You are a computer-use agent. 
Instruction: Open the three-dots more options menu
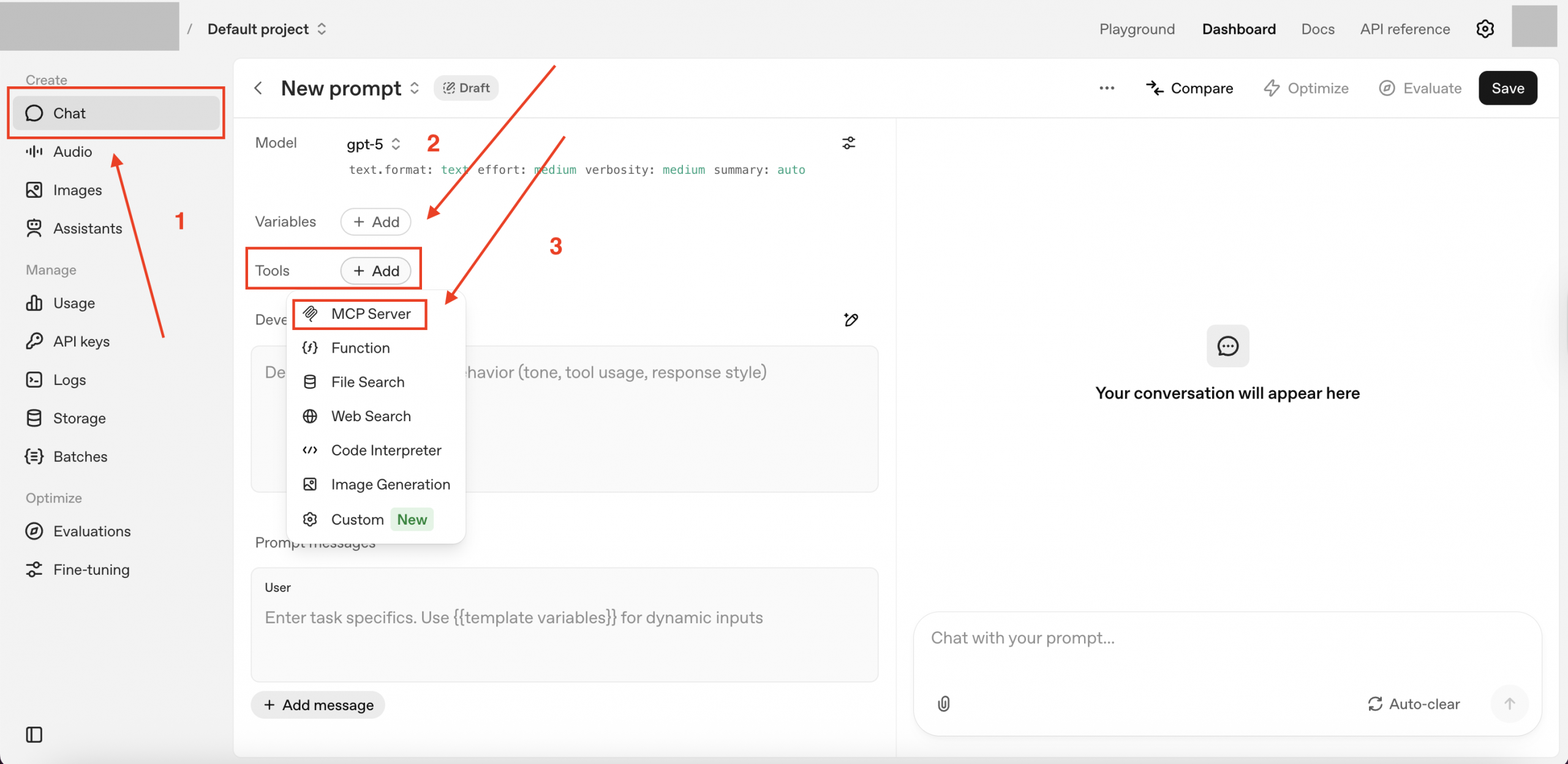click(x=1107, y=88)
